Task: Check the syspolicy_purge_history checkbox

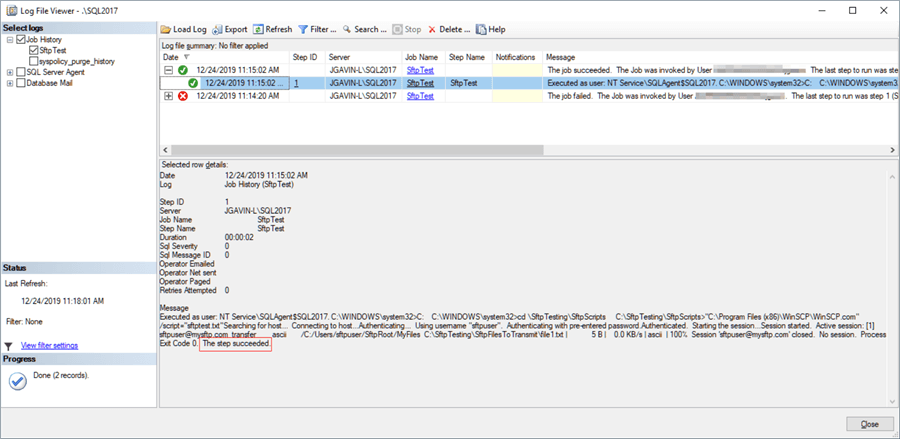Action: point(34,61)
